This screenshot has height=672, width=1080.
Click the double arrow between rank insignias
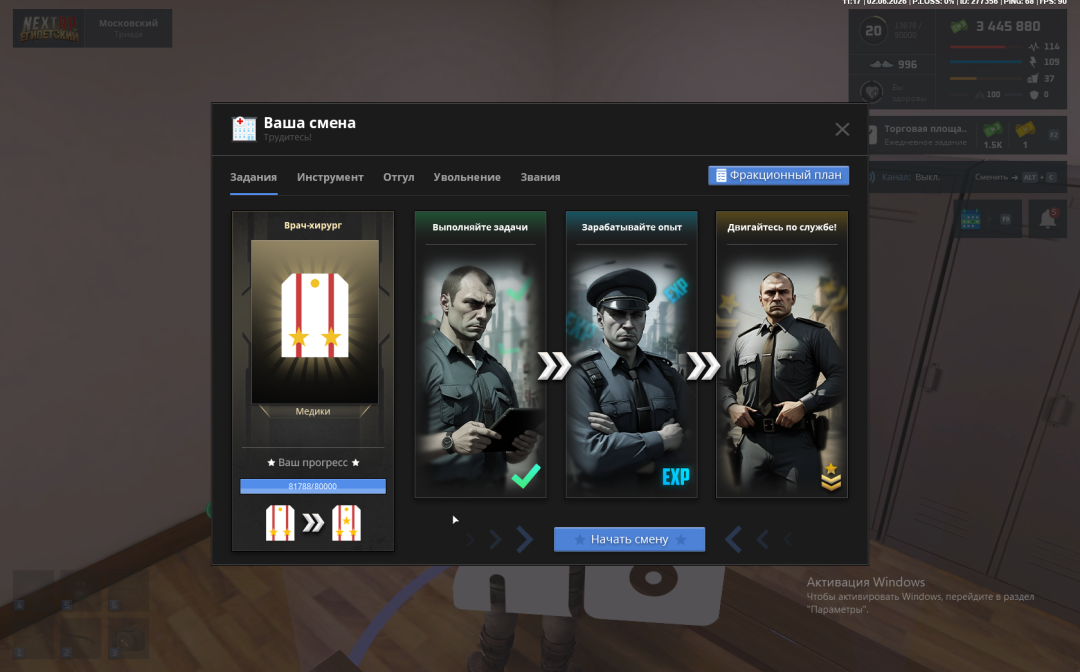313,523
